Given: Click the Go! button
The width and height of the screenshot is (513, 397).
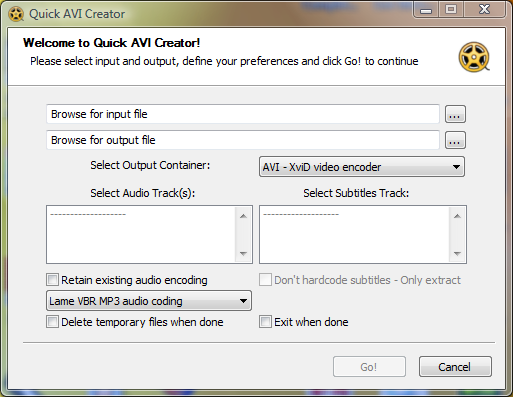Looking at the screenshot, I should [369, 367].
